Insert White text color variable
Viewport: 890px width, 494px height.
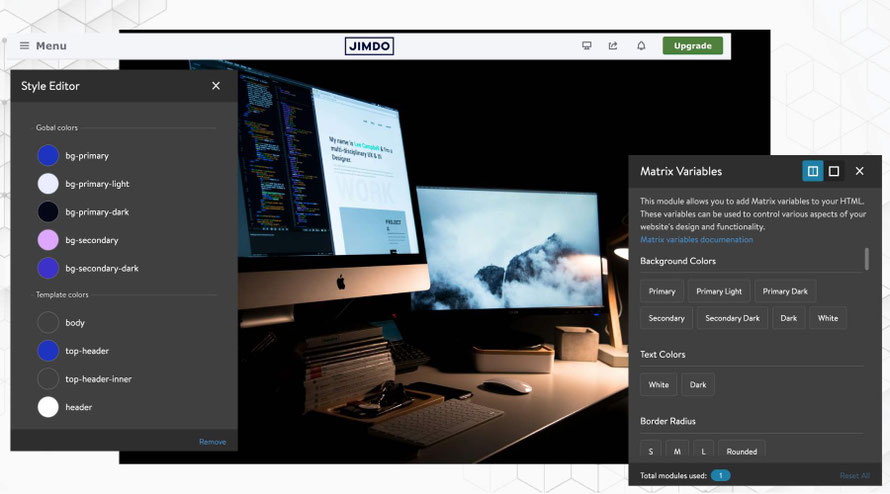[658, 384]
